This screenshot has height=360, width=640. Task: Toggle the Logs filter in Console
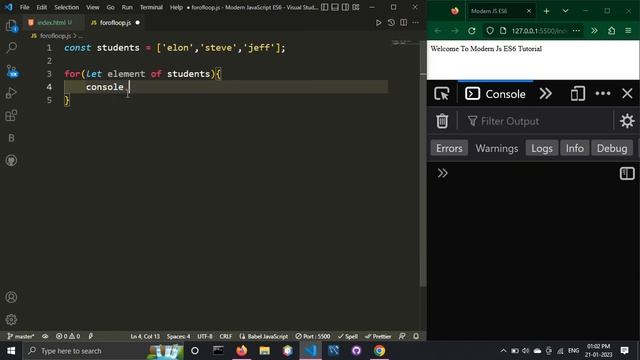(542, 148)
